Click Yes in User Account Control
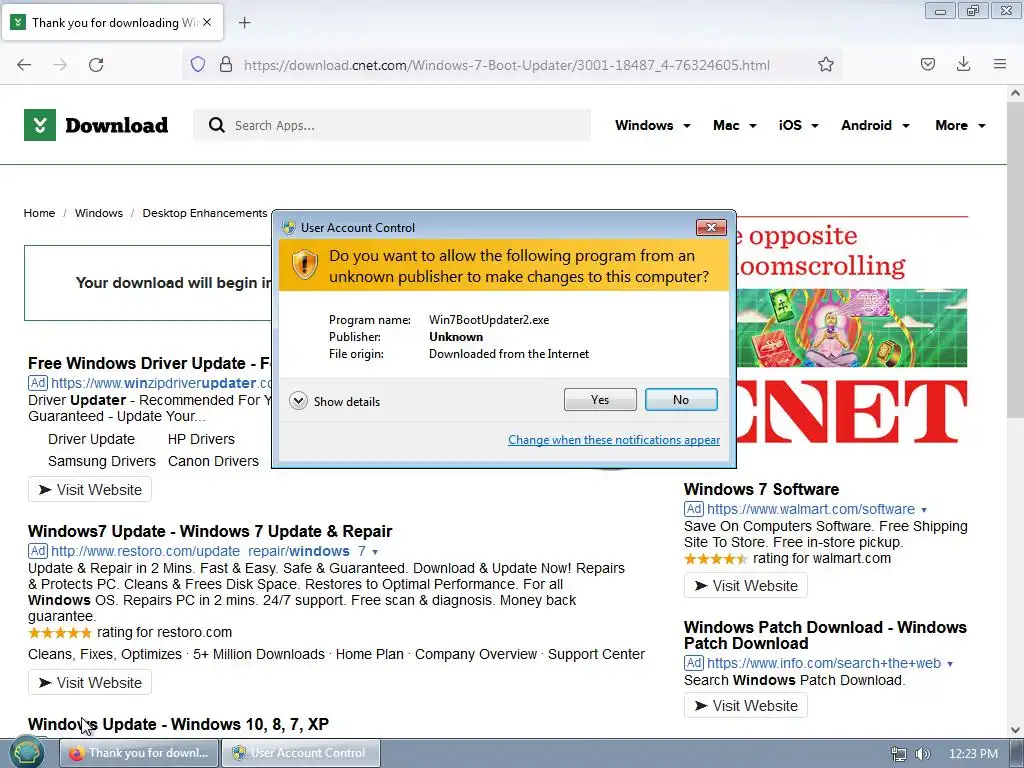The width and height of the screenshot is (1024, 768). (x=600, y=400)
